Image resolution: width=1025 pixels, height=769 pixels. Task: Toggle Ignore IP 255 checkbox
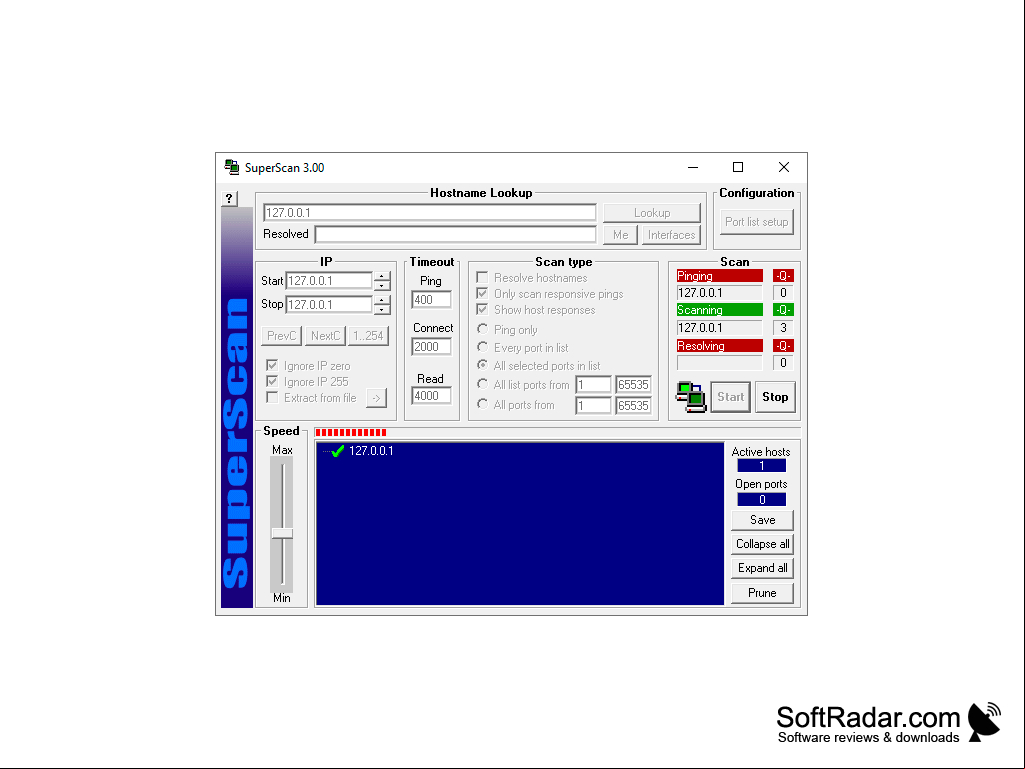click(272, 381)
